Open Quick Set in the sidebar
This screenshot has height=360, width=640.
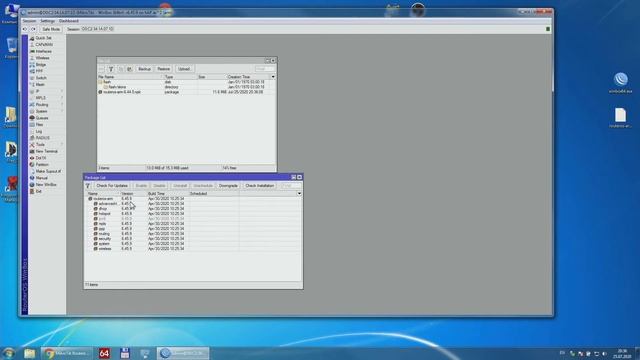point(43,38)
